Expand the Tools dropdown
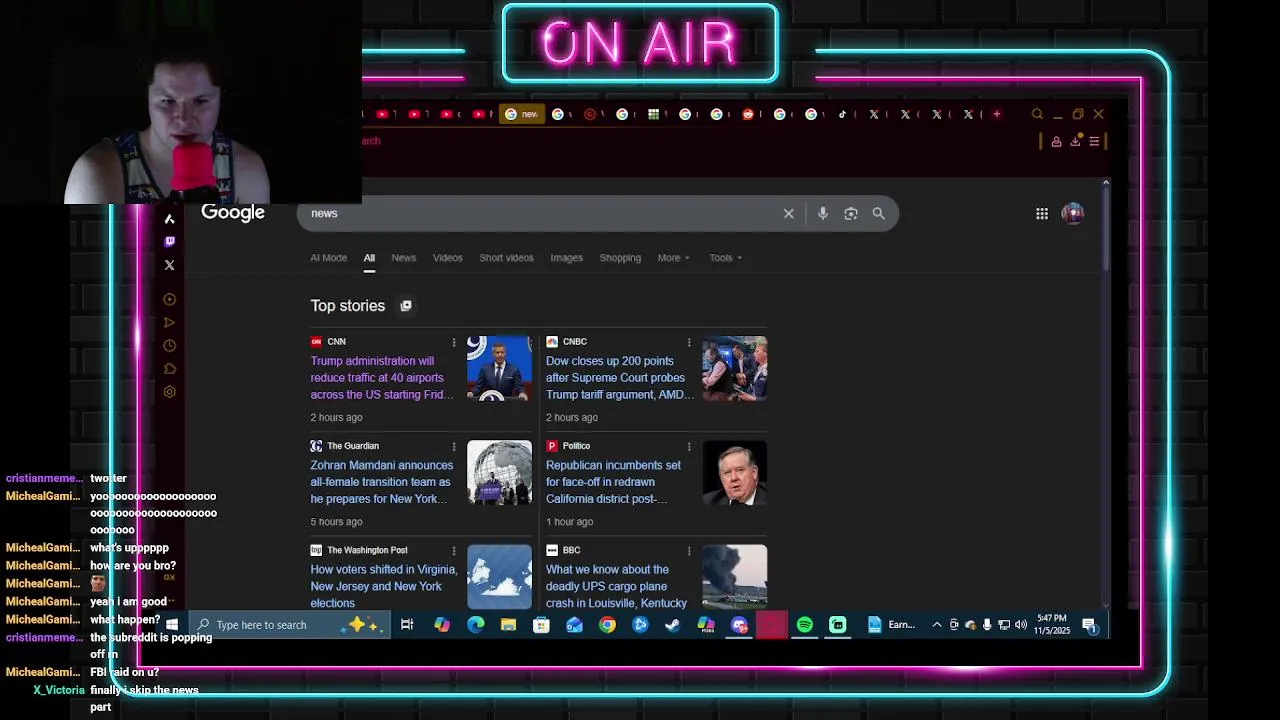The image size is (1280, 720). tap(725, 258)
